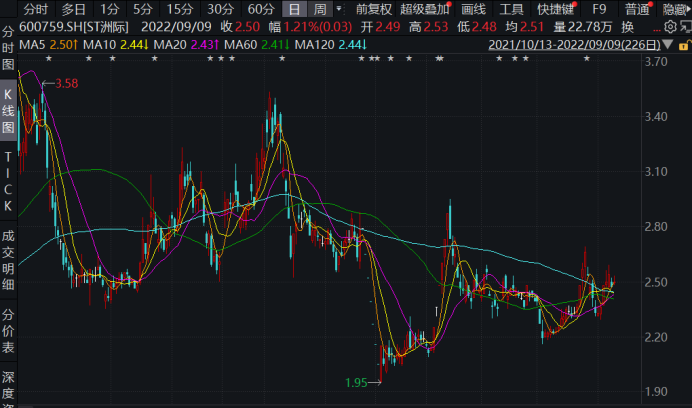Switch to 60分 minute chart
This screenshot has height=408, width=692.
pos(261,9)
